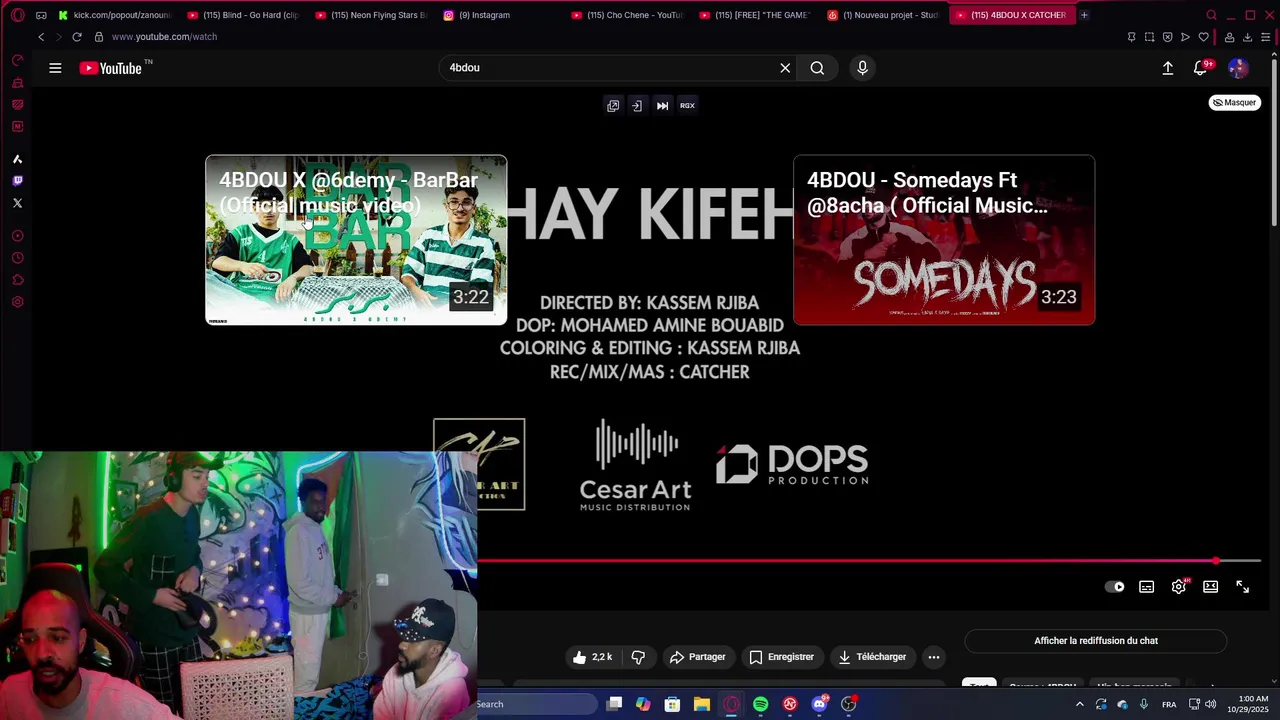Click the taskbar volume icon
1280x720 pixels.
[1211, 704]
